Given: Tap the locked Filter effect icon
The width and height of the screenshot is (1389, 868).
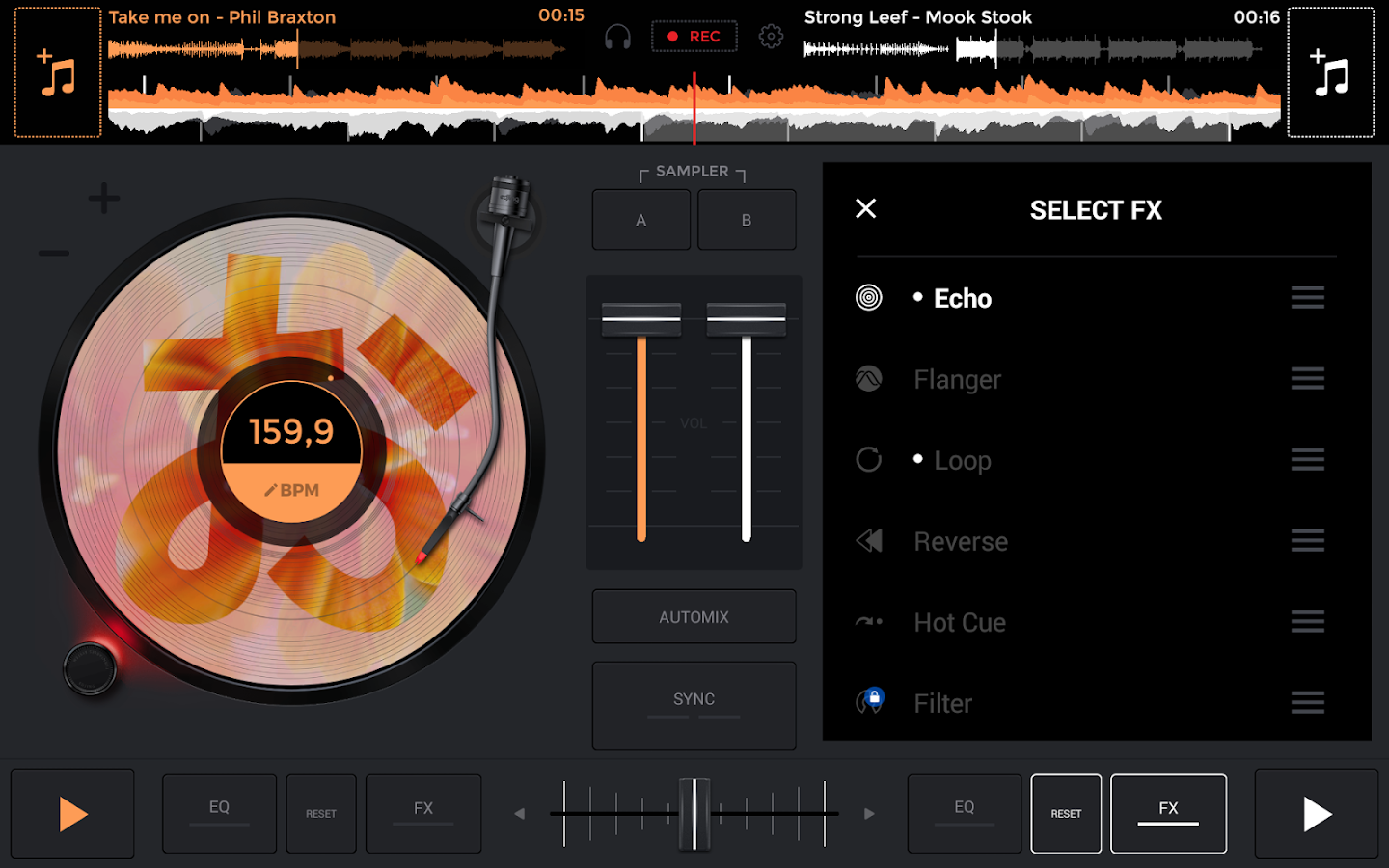Looking at the screenshot, I should [869, 701].
